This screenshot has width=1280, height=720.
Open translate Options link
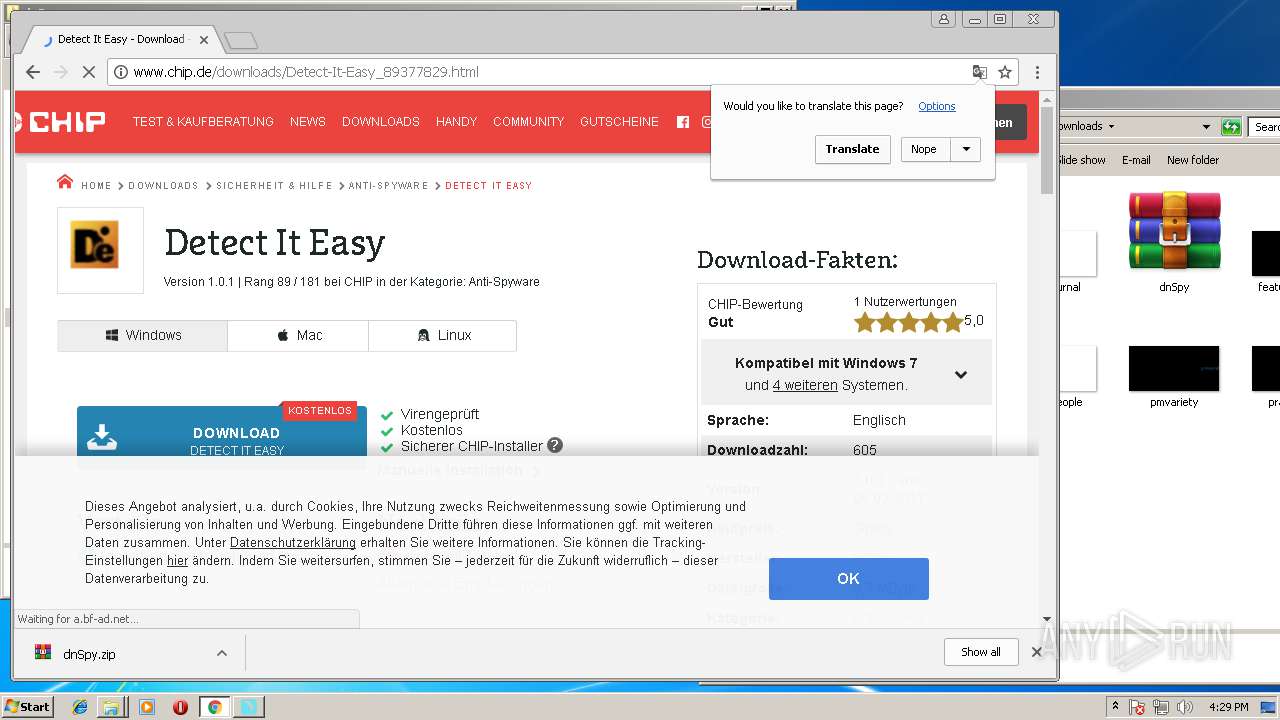(937, 106)
